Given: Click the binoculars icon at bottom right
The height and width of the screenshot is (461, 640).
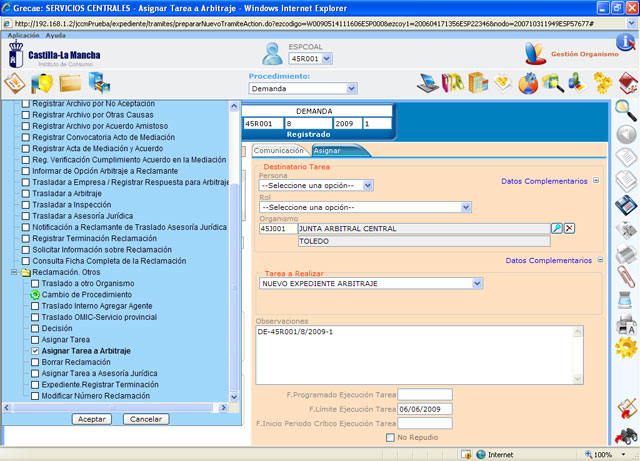Looking at the screenshot, I should 626,435.
